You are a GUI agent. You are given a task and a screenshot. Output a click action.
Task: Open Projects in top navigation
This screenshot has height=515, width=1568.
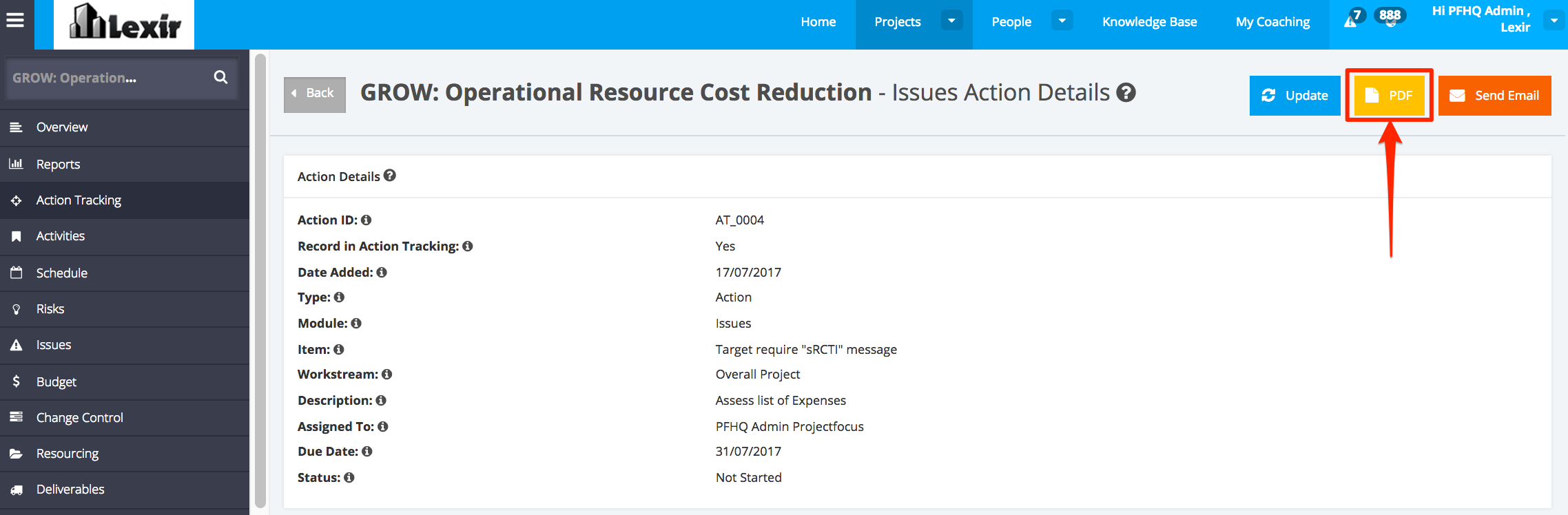pos(898,22)
